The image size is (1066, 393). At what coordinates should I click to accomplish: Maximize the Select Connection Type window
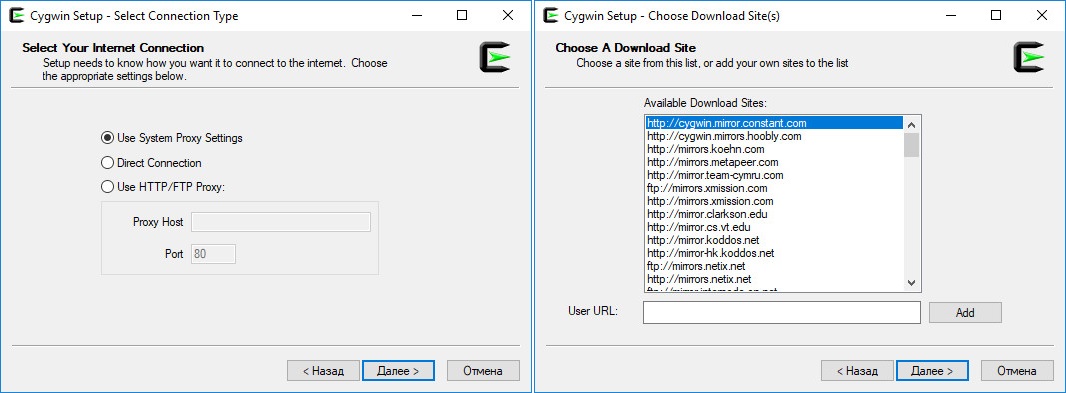pos(462,16)
